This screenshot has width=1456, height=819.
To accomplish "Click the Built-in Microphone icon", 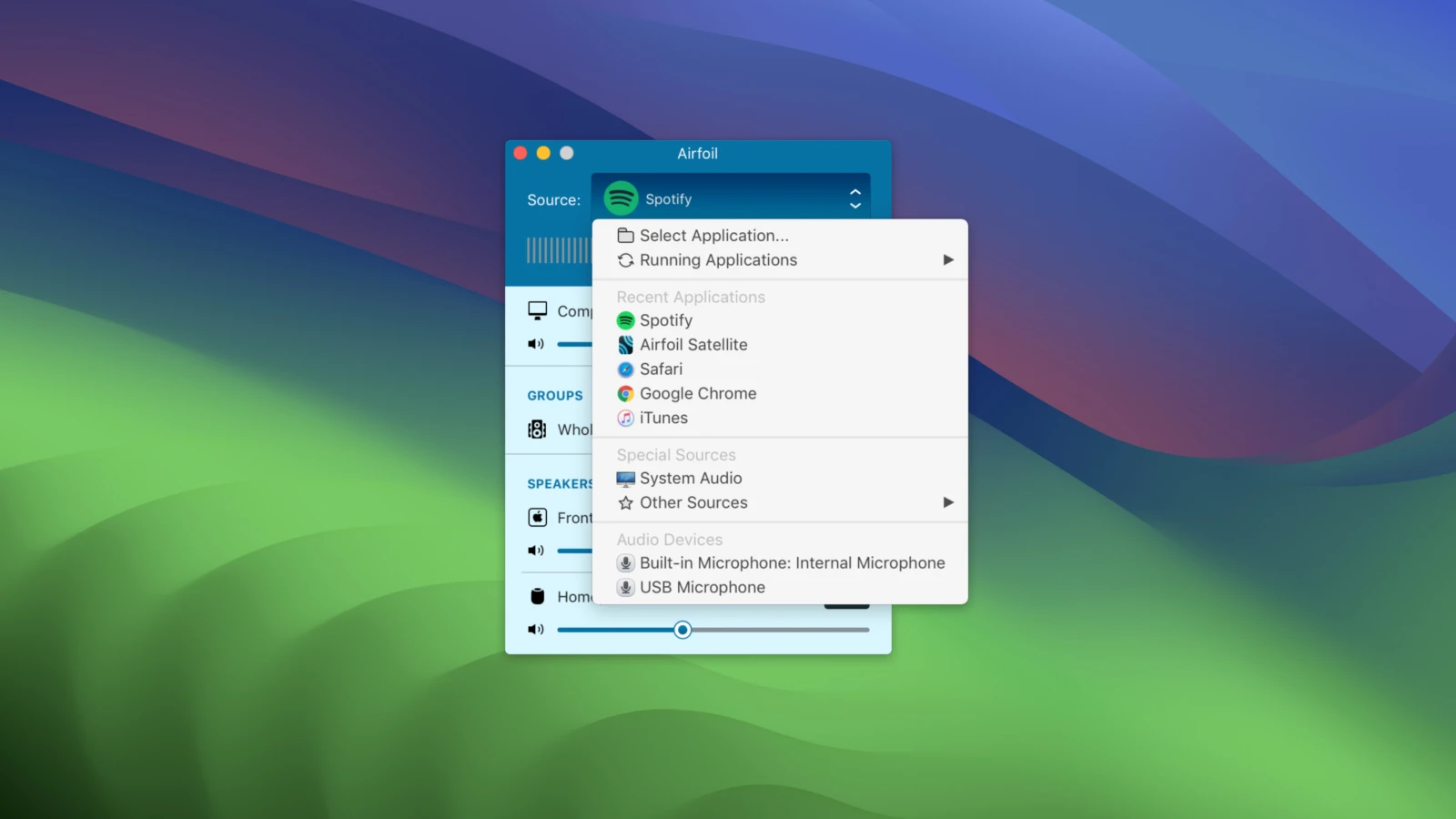I will point(625,563).
